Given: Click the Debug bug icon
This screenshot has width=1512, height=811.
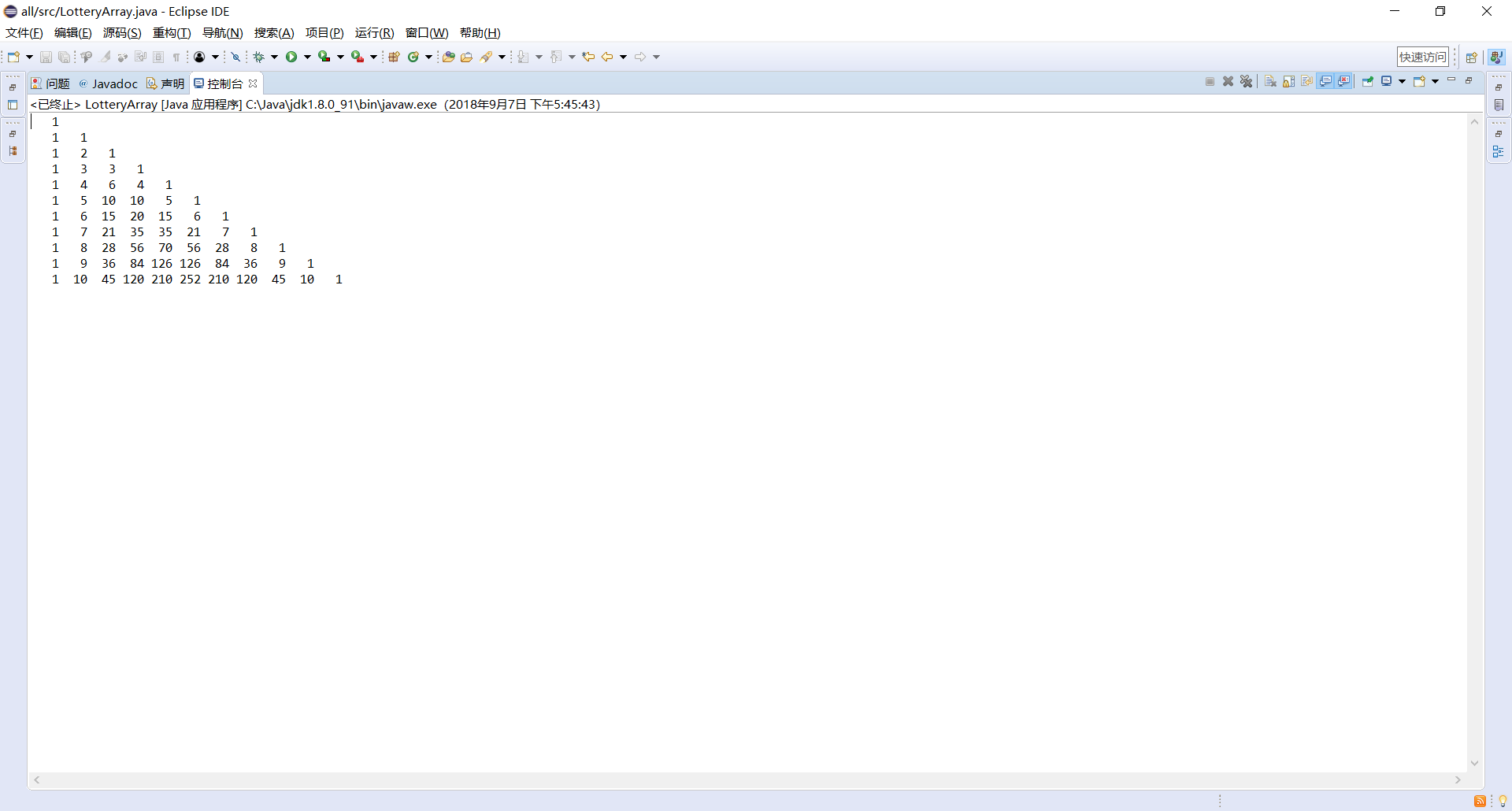Looking at the screenshot, I should pyautogui.click(x=258, y=57).
